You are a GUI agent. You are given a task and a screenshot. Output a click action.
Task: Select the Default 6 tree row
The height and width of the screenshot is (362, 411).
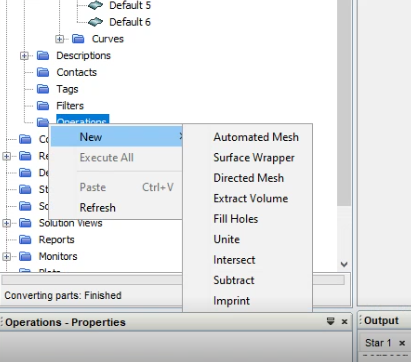pyautogui.click(x=130, y=22)
